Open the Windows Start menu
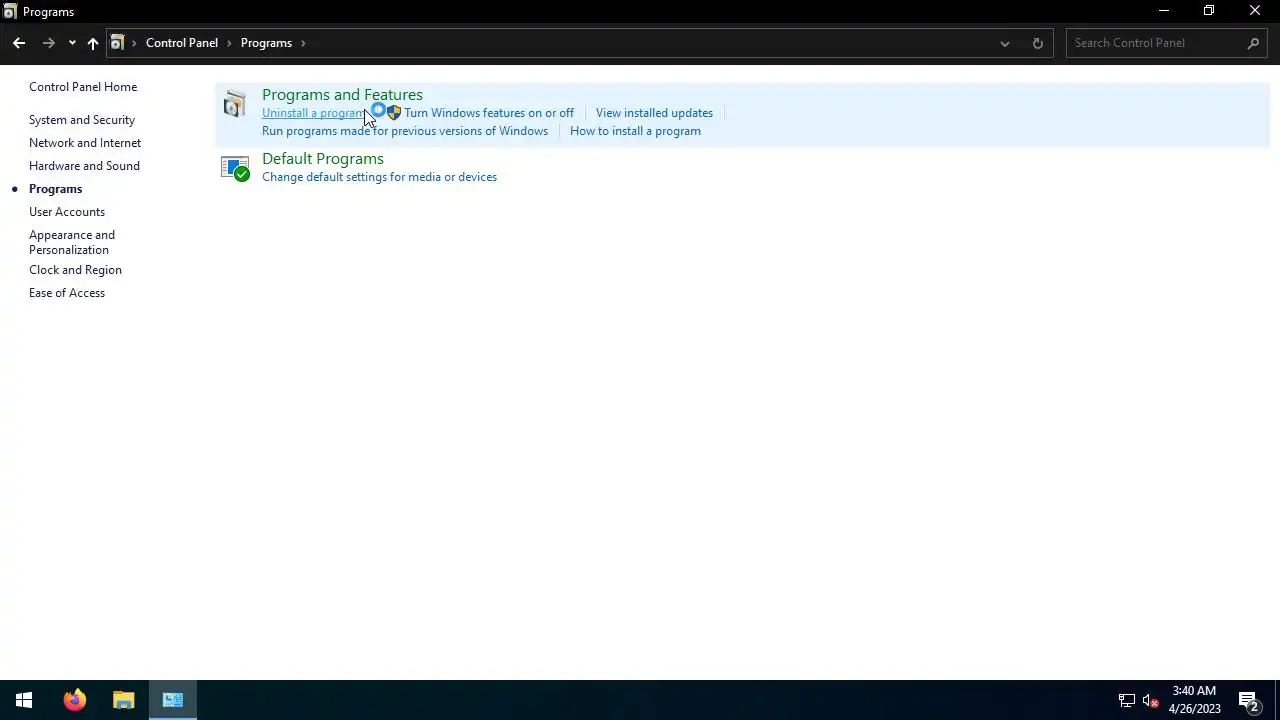This screenshot has width=1280, height=720. coord(24,700)
